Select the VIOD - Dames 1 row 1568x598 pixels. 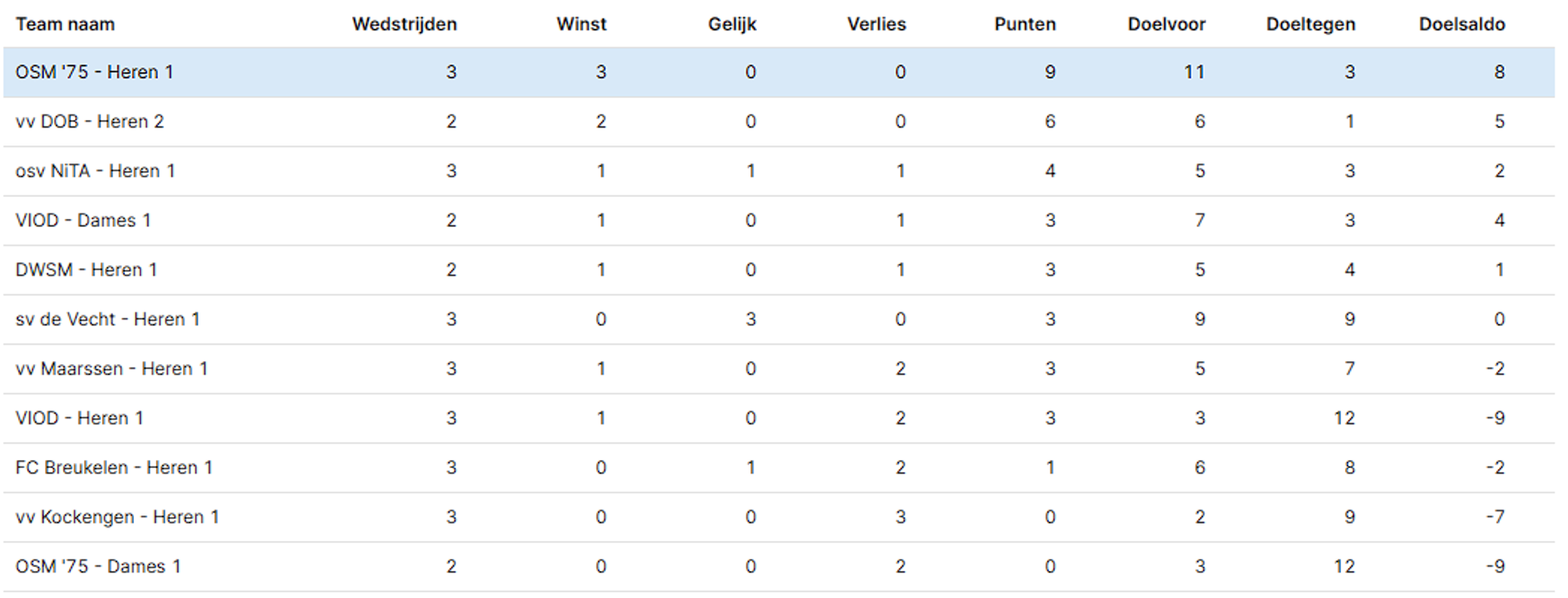[779, 221]
